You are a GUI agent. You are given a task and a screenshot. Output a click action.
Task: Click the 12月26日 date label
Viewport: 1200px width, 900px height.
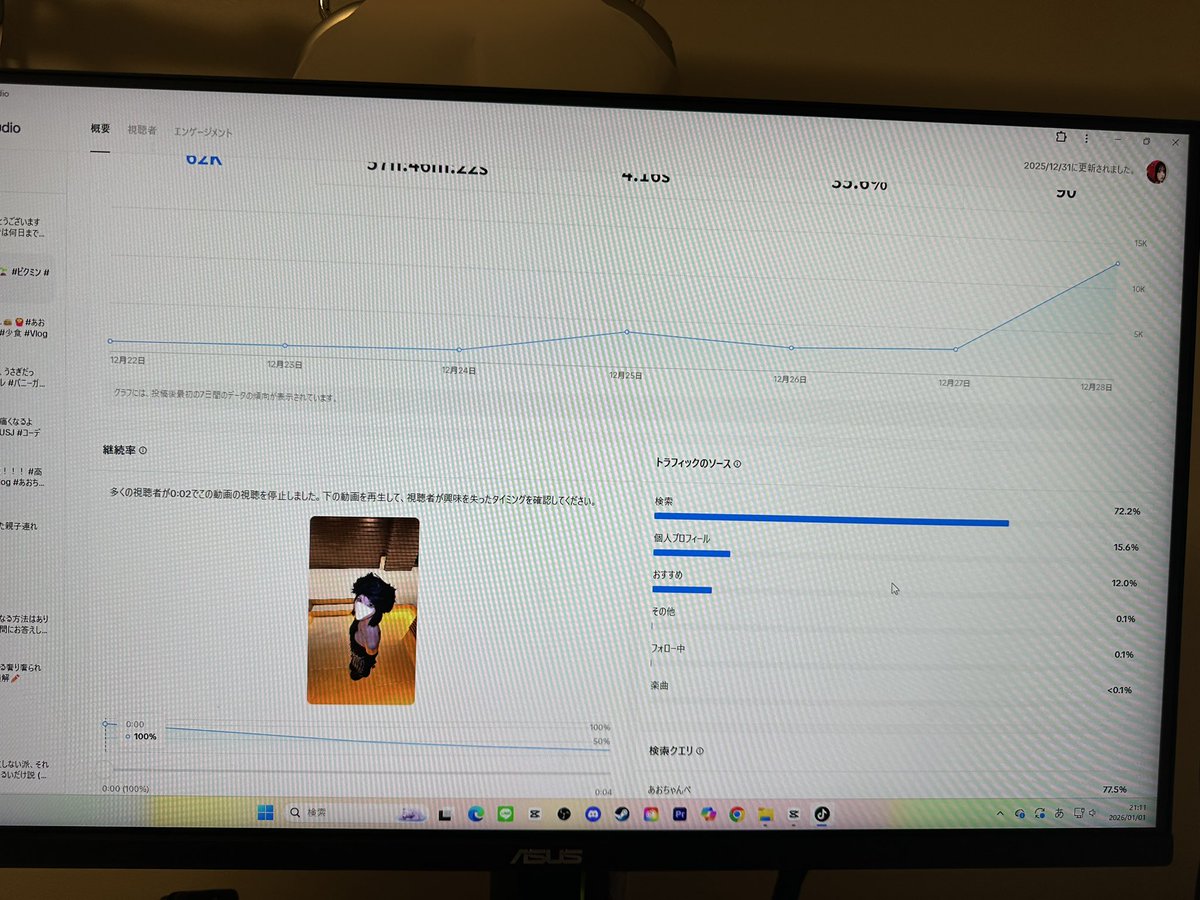coord(789,380)
